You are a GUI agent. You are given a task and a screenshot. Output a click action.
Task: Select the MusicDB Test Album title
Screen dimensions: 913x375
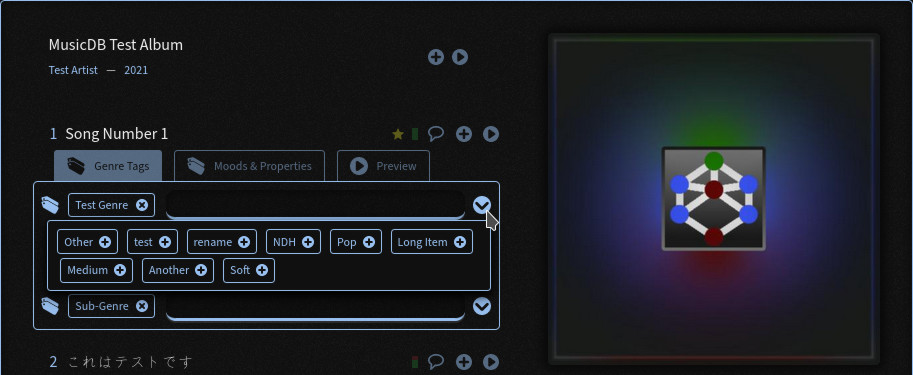[116, 45]
